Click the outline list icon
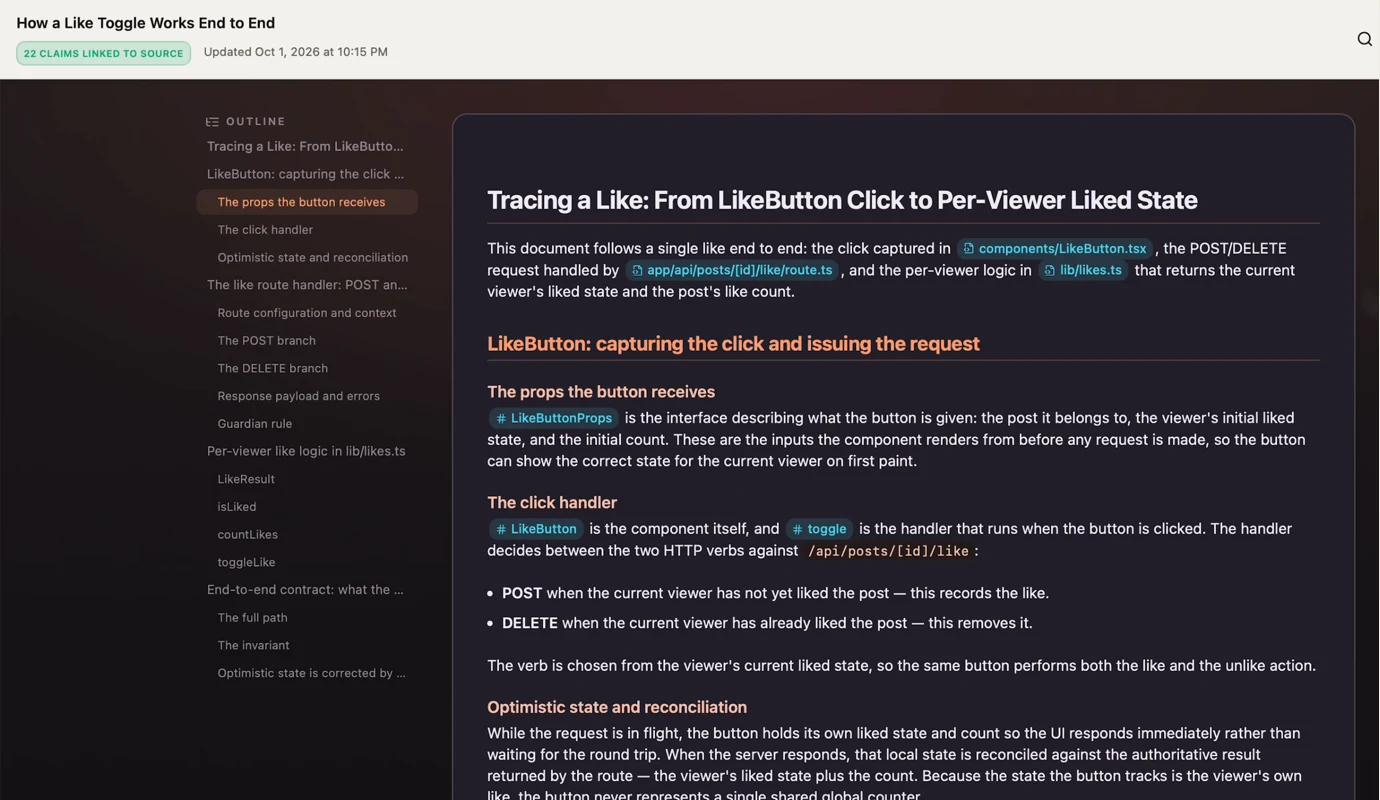1380x800 pixels. tap(212, 122)
